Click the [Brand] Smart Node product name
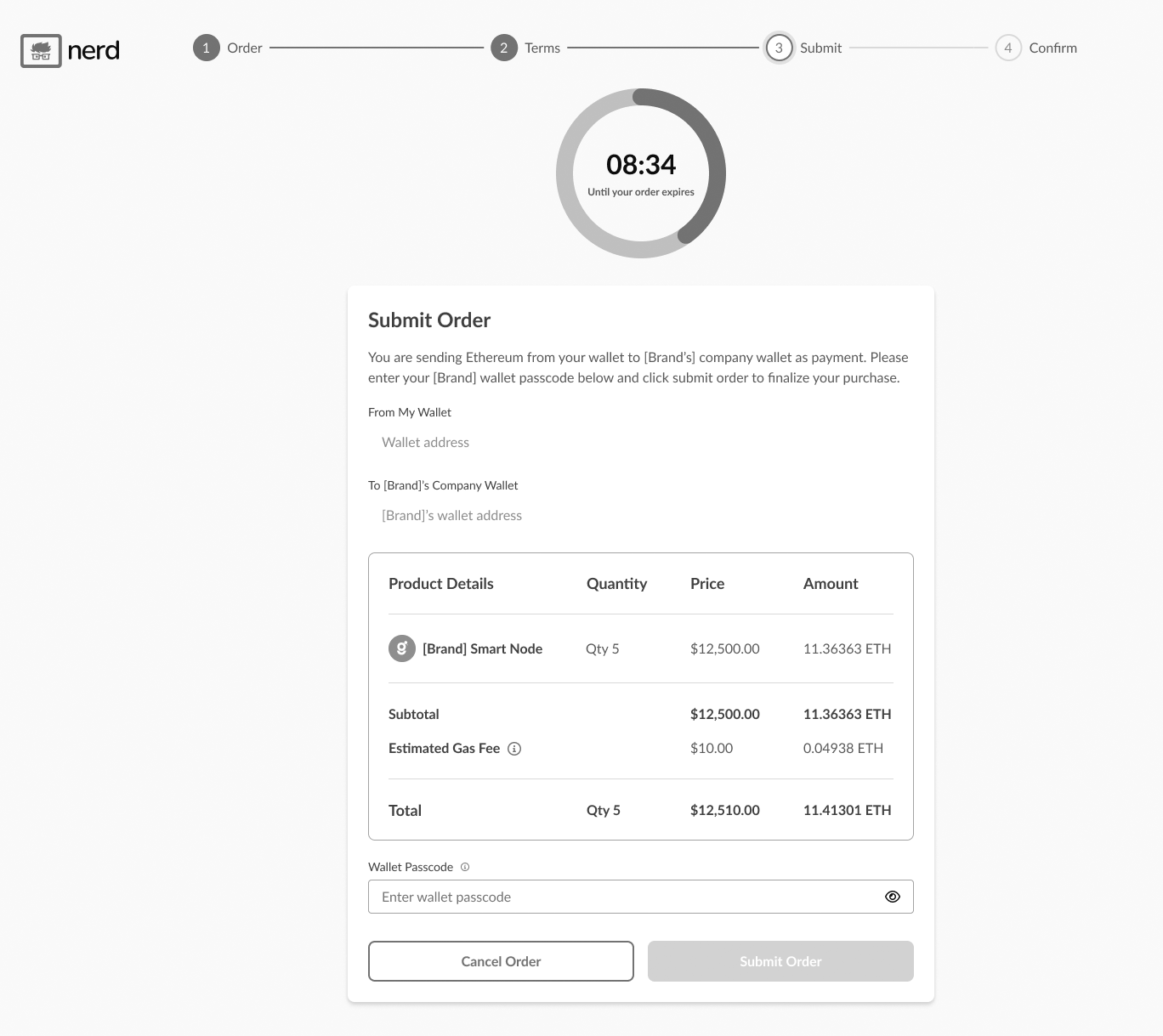This screenshot has width=1163, height=1036. point(482,648)
